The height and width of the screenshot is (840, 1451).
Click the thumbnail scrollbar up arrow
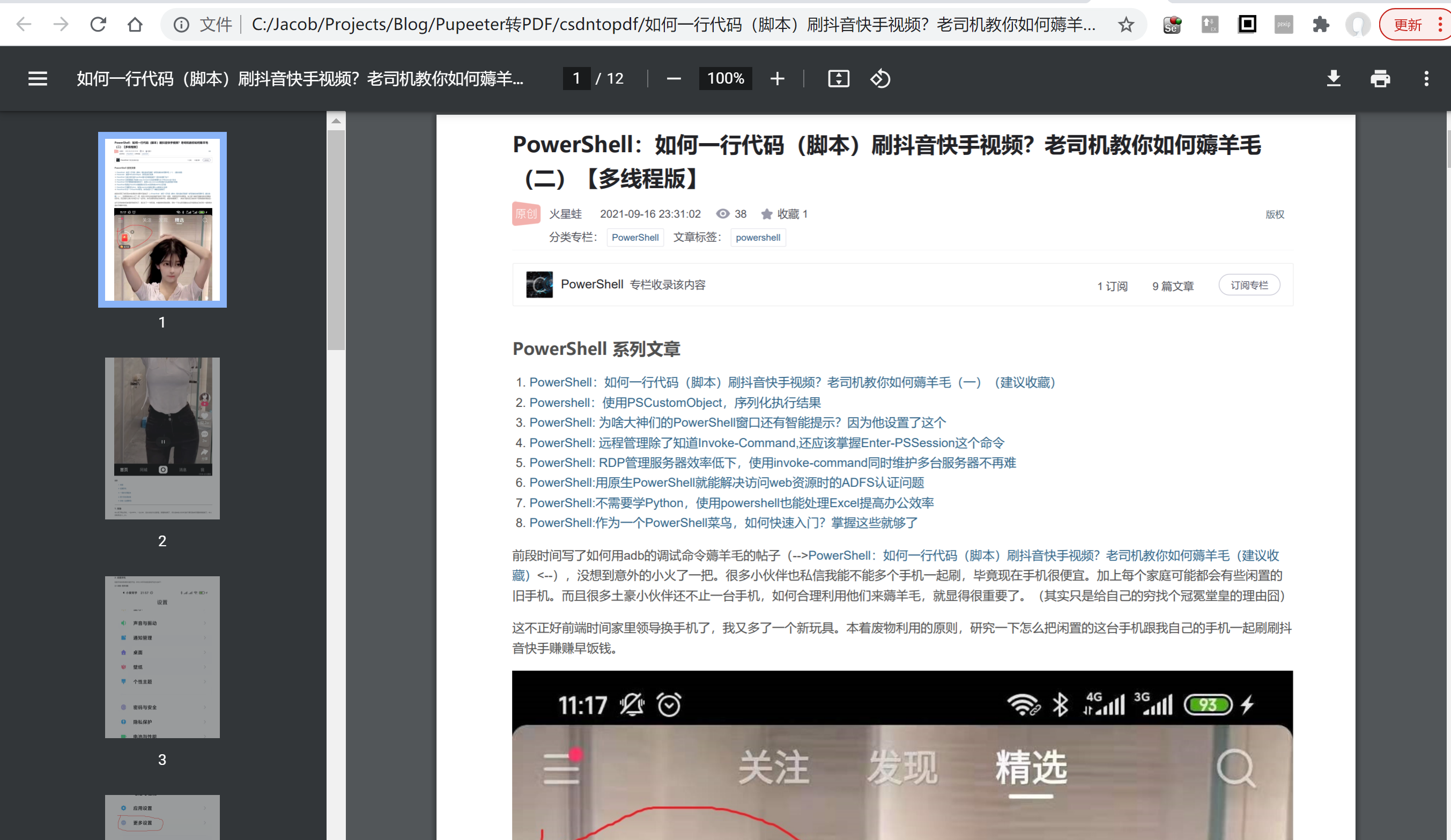click(x=336, y=121)
